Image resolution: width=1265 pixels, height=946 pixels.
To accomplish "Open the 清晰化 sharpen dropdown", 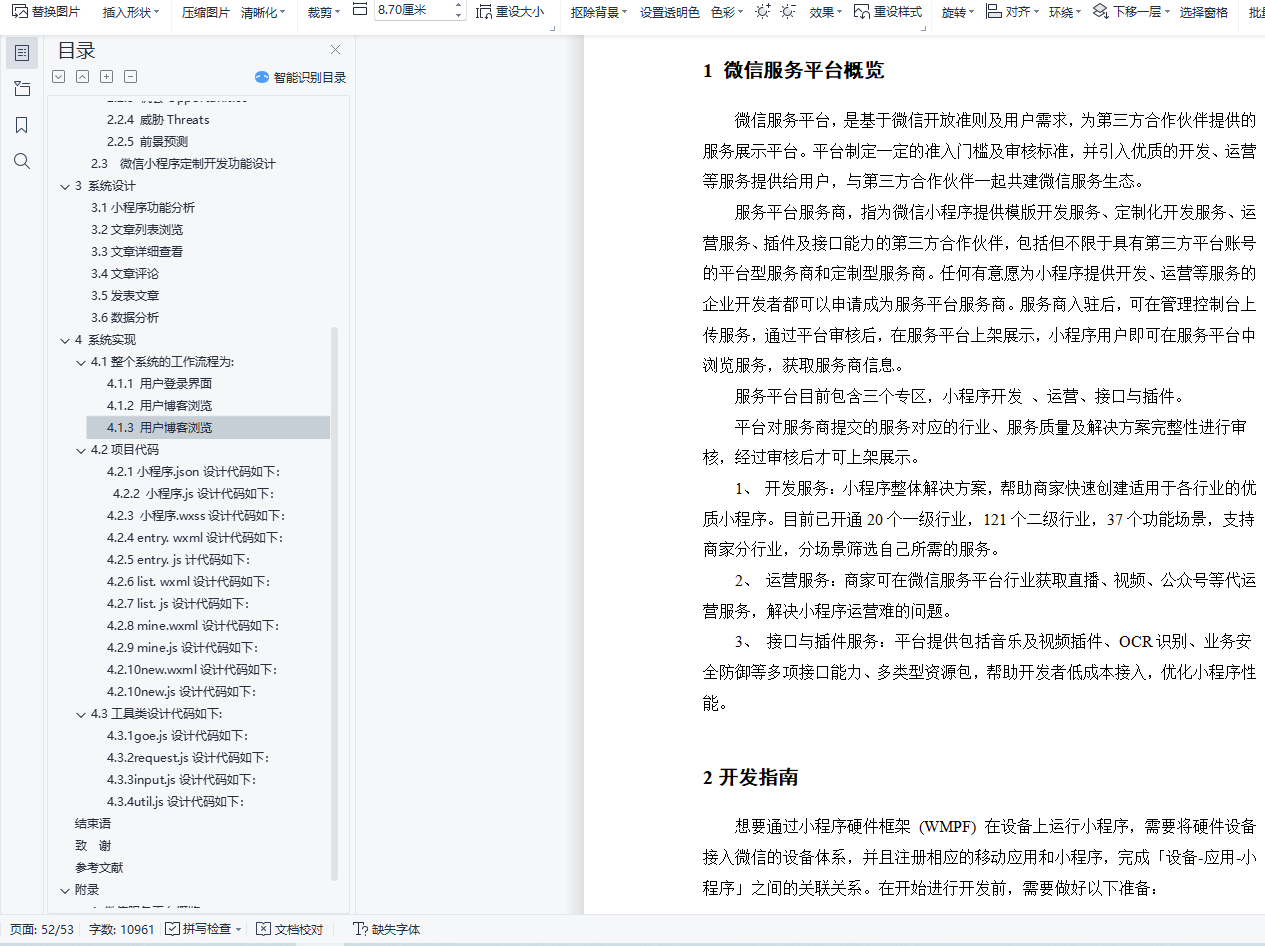I will pyautogui.click(x=263, y=12).
